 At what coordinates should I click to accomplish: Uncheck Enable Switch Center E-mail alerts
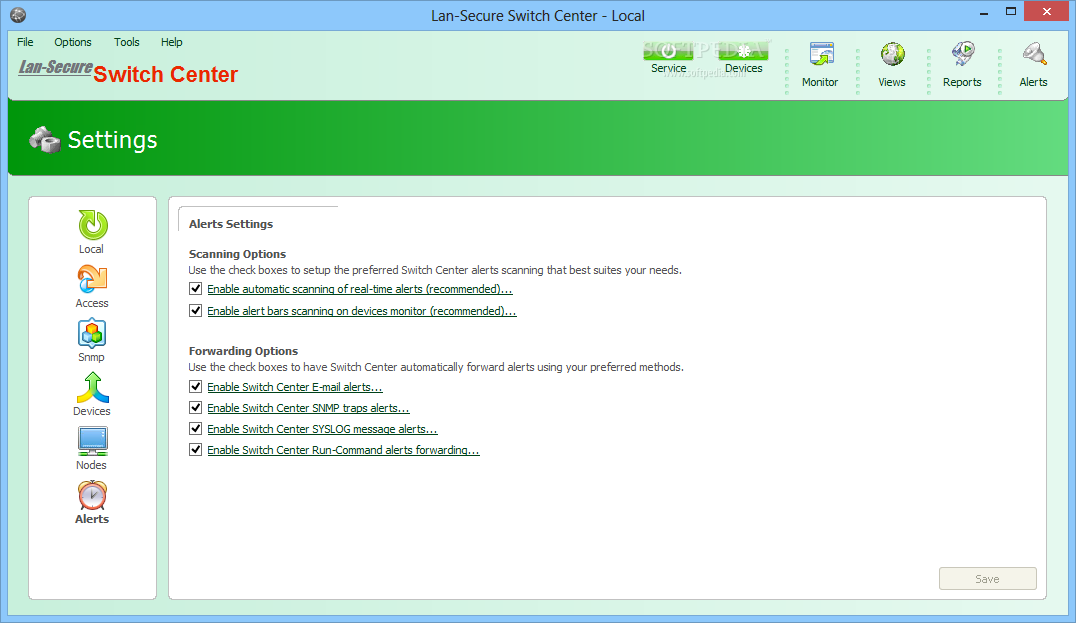pyautogui.click(x=196, y=387)
